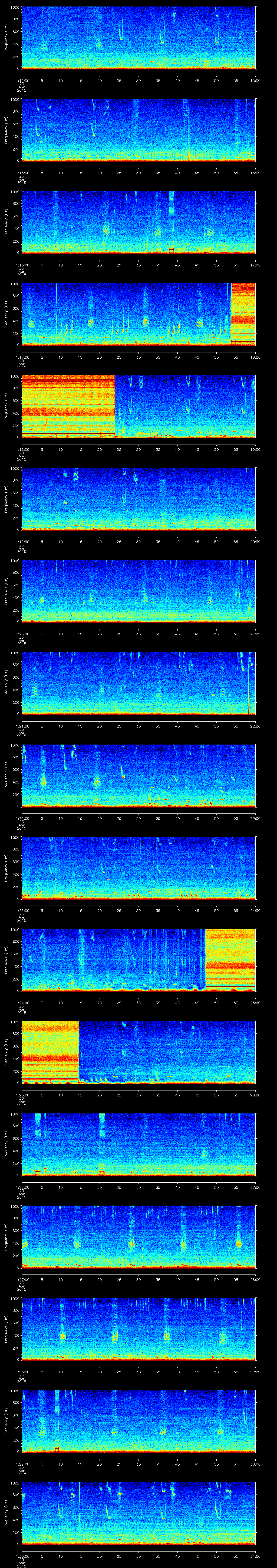This screenshot has width=277, height=1568.
Task: Click the '27:00' end time label
Action: 256,1187
